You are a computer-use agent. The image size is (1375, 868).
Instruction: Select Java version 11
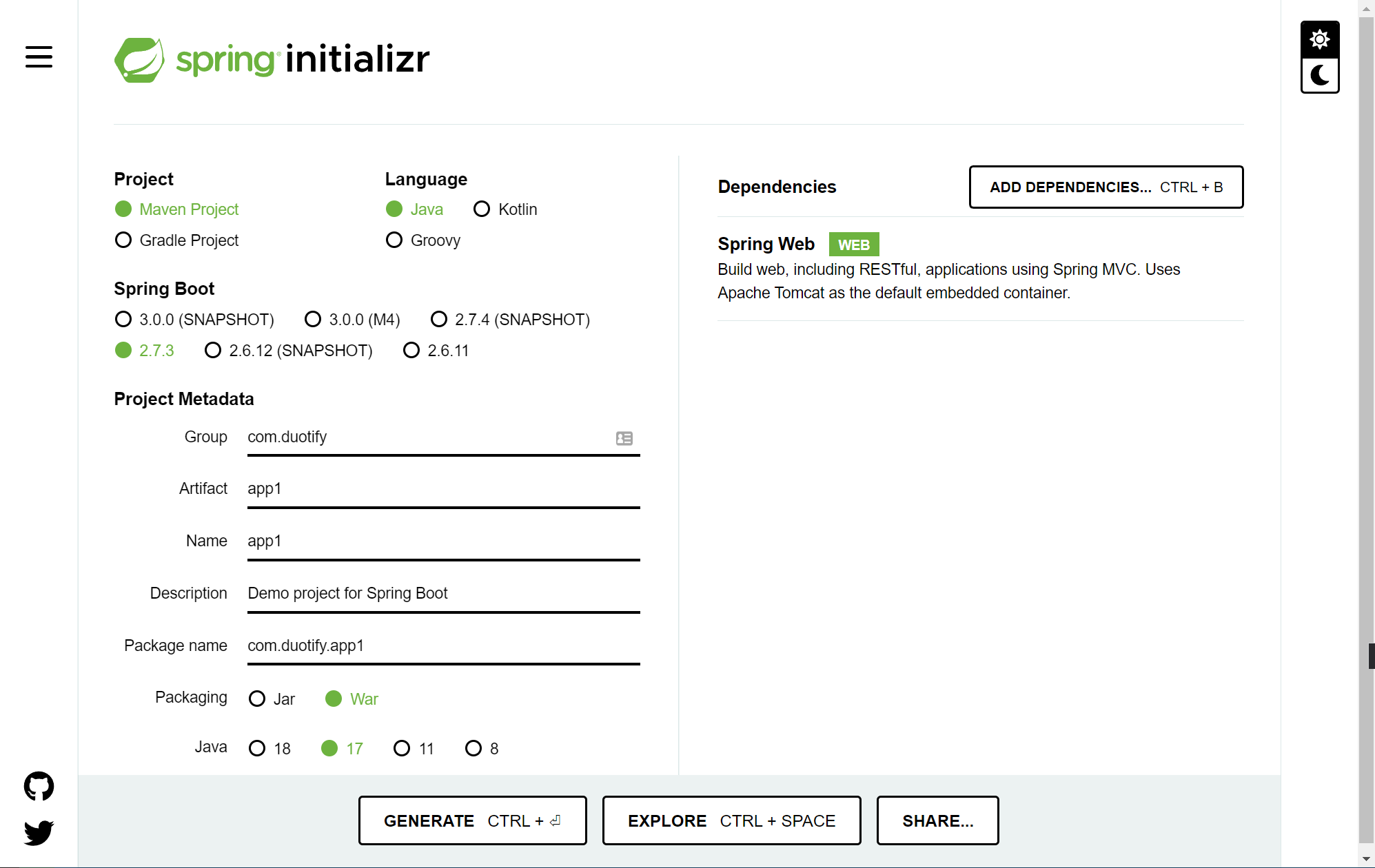(x=403, y=748)
